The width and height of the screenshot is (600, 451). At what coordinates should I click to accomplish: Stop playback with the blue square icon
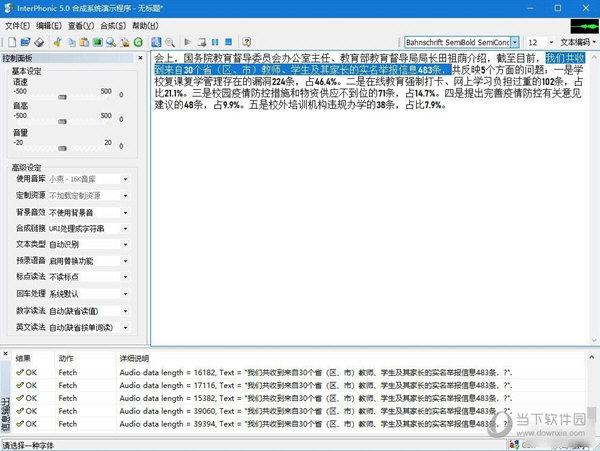coord(228,42)
